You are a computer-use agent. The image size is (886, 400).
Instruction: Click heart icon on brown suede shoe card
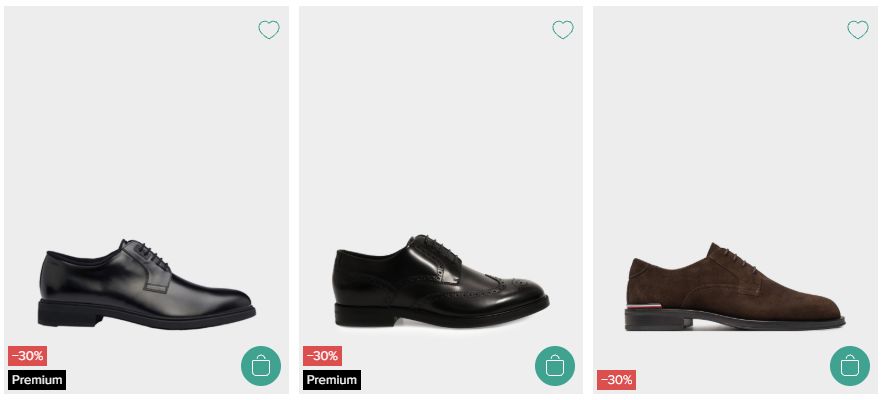pos(857,30)
